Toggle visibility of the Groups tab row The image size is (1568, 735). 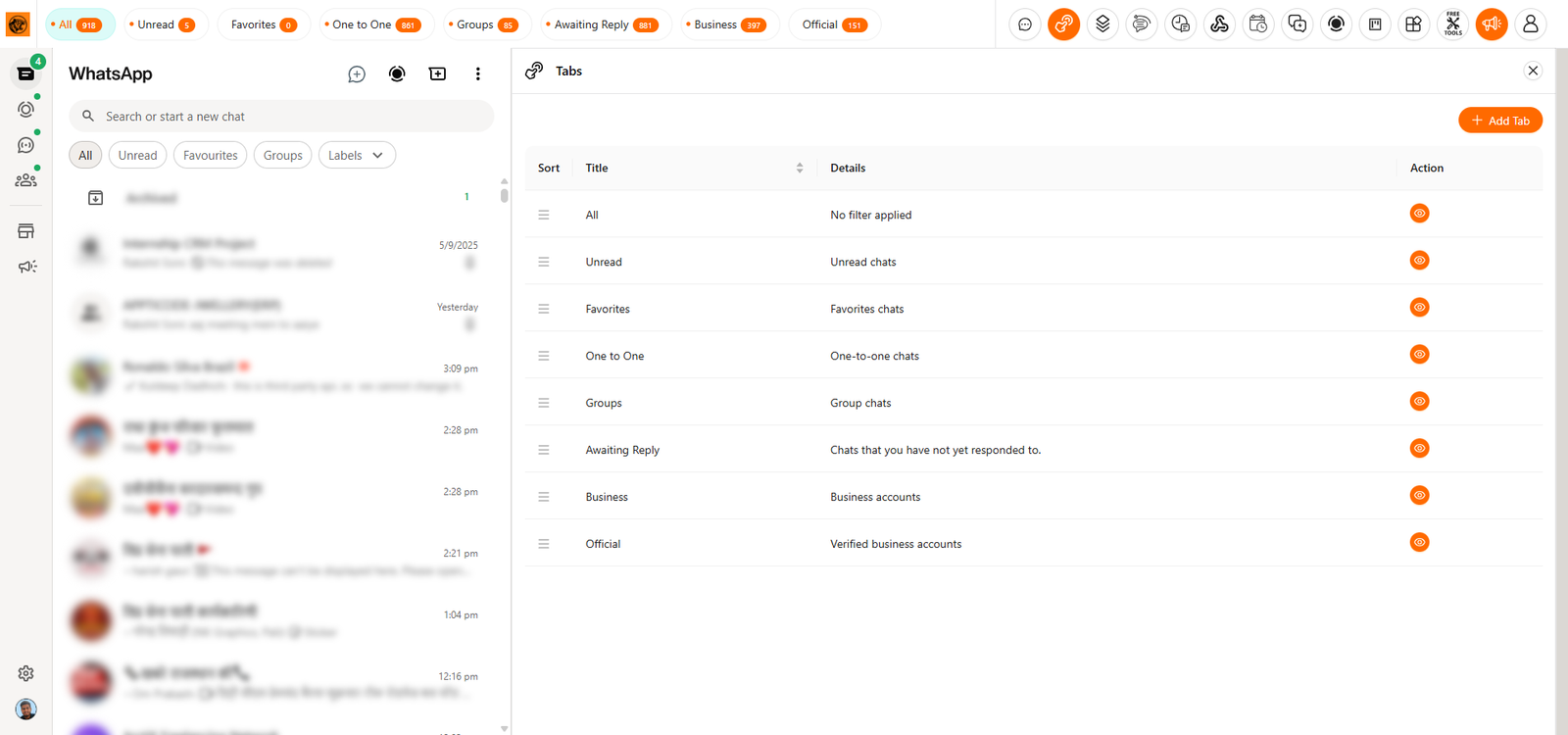coord(1419,402)
